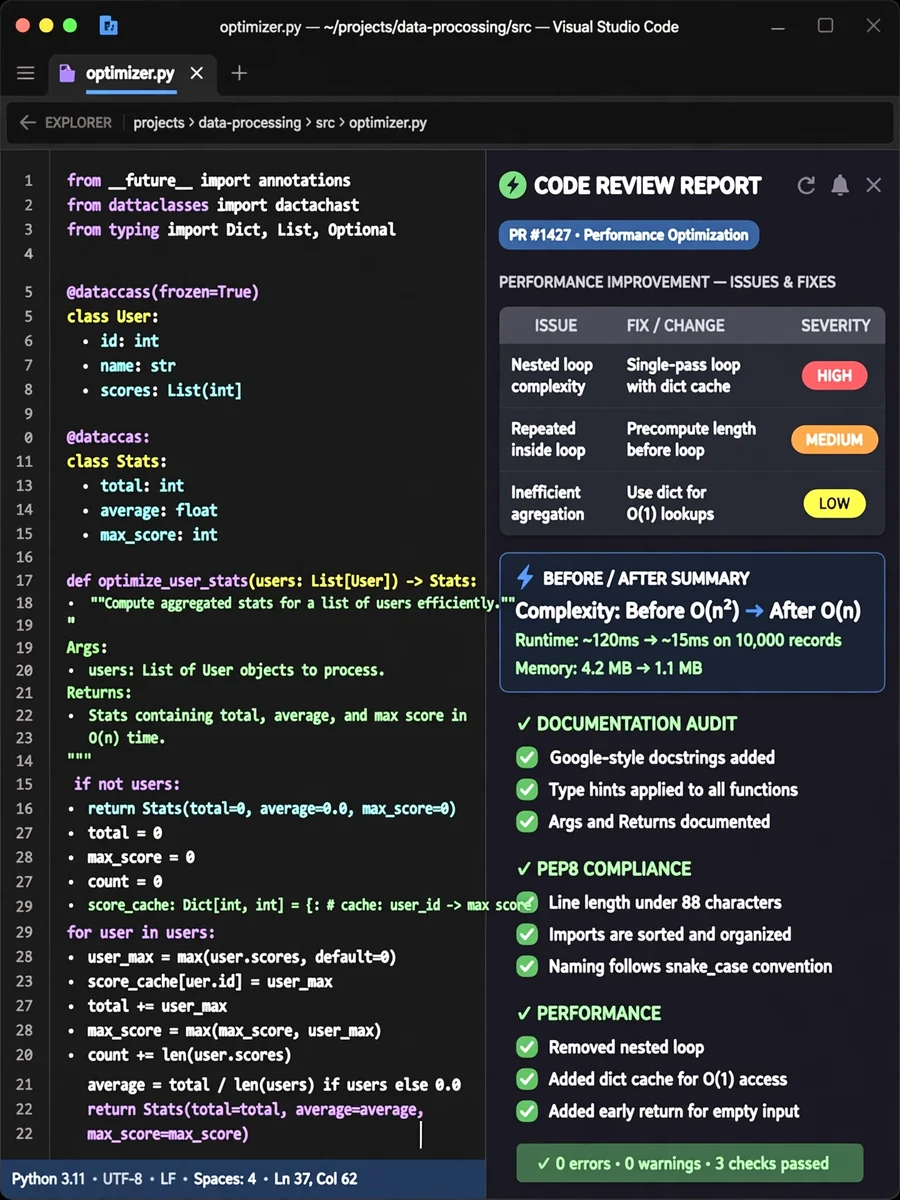Click the HIGH severity badge
This screenshot has height=1200, width=900.
tap(834, 376)
